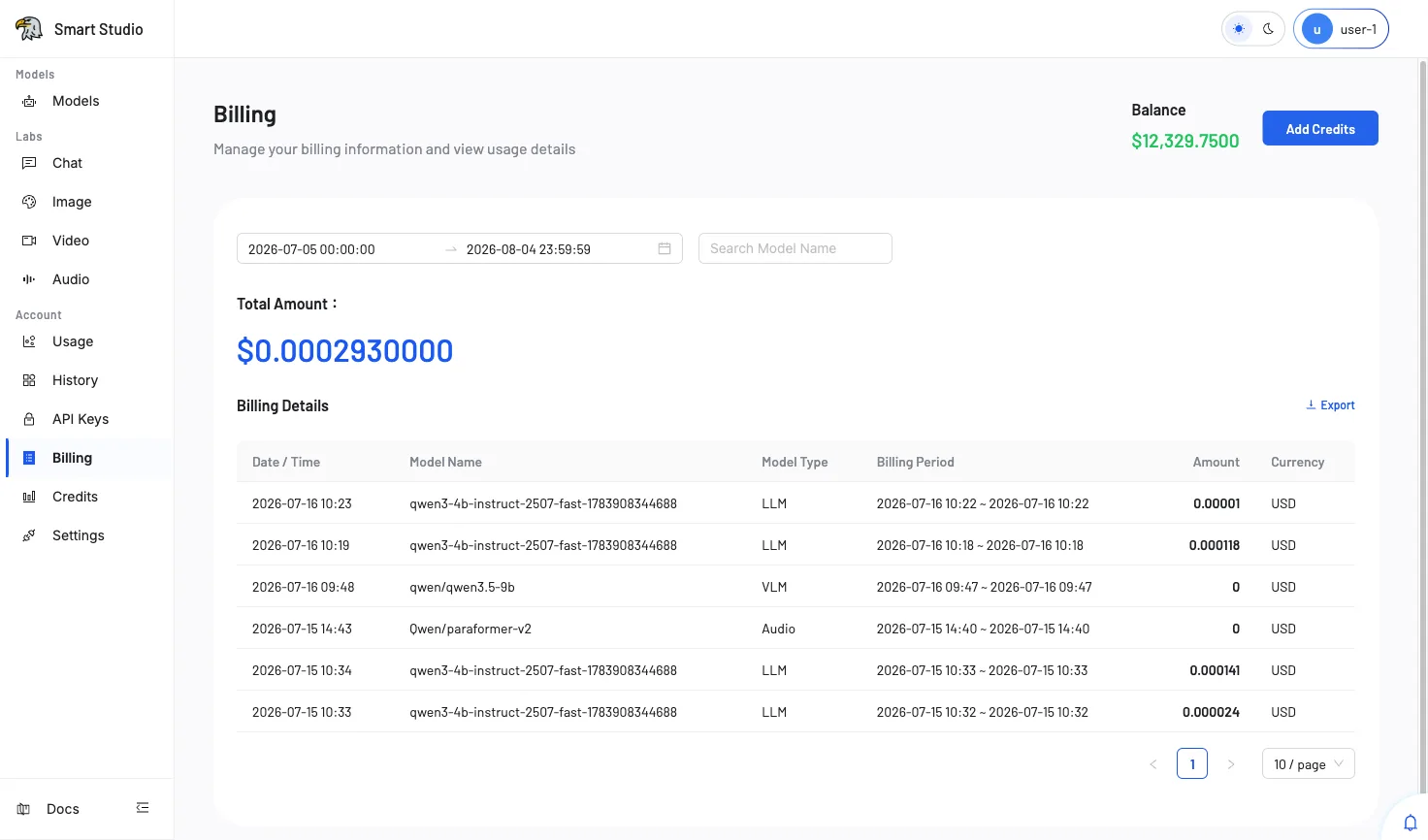
Task: Switch to light theme sun toggle
Action: click(x=1239, y=29)
